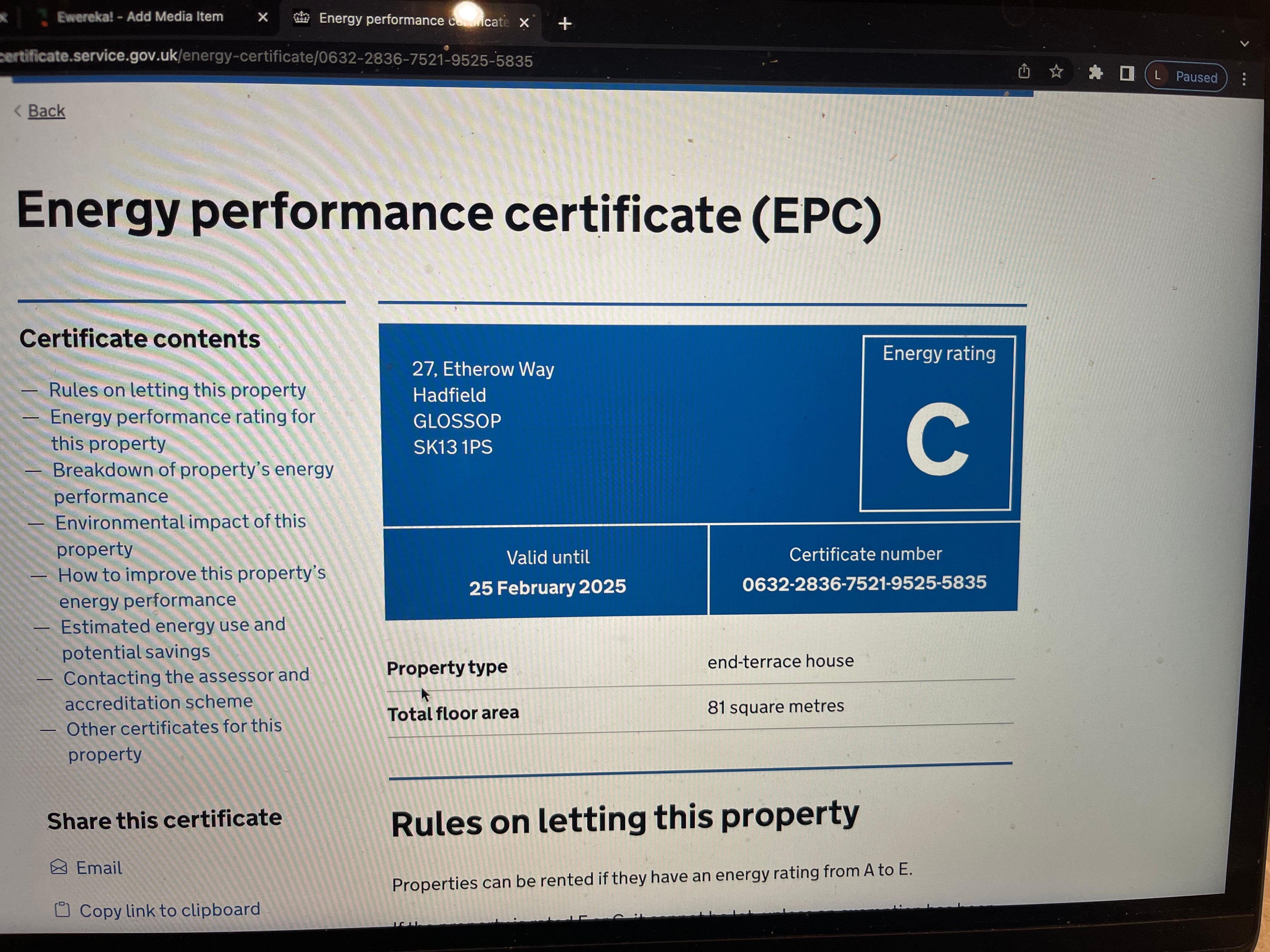Open Chrome three-dot menu
This screenshot has width=1270, height=952.
(x=1244, y=79)
